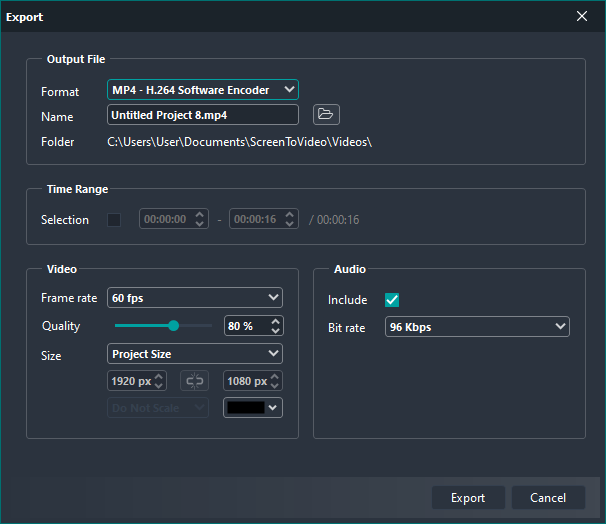
Task: Cancel the export dialog
Action: coord(547,498)
